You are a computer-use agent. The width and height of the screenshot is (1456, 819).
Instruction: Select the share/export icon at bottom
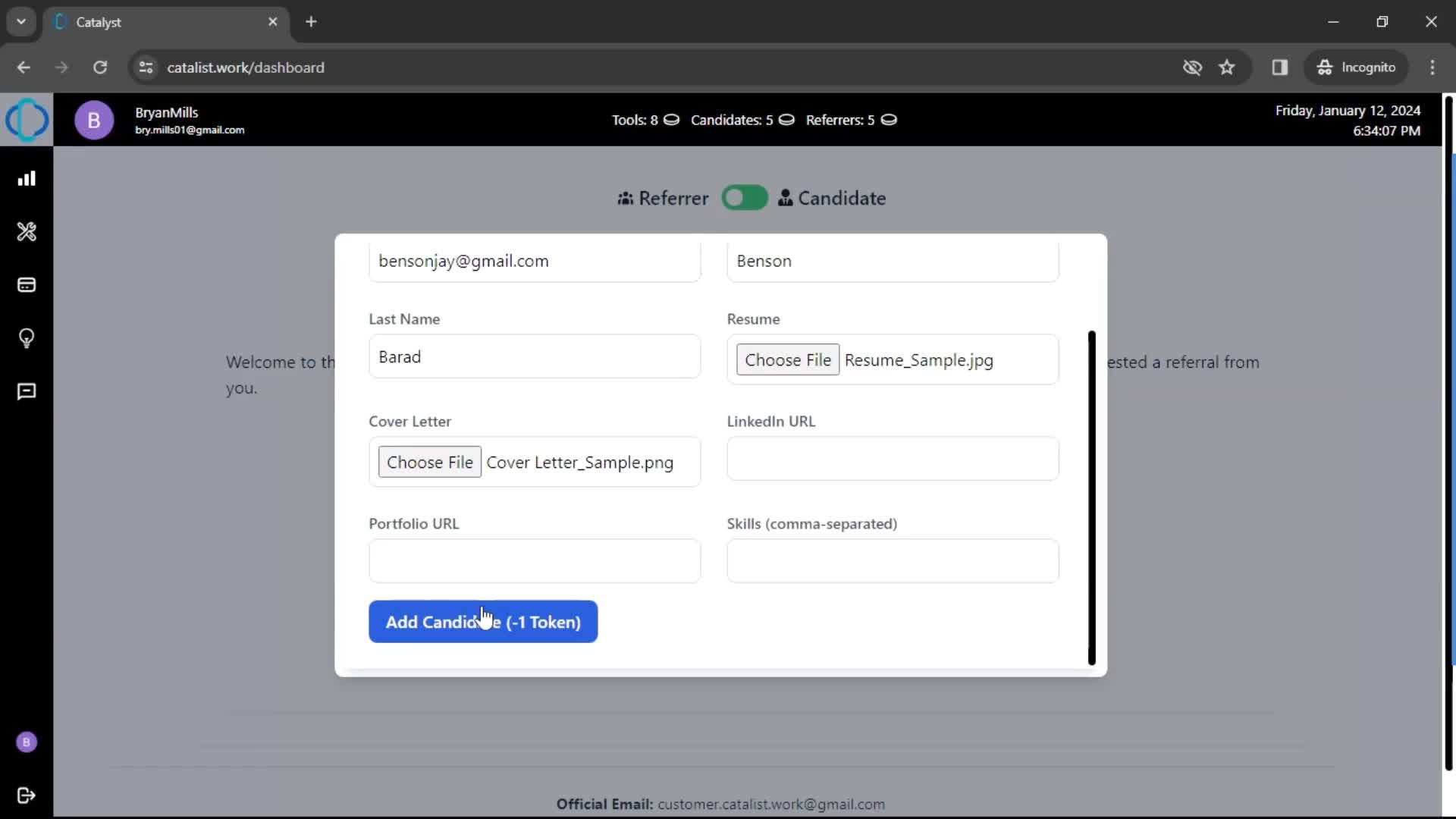click(26, 795)
